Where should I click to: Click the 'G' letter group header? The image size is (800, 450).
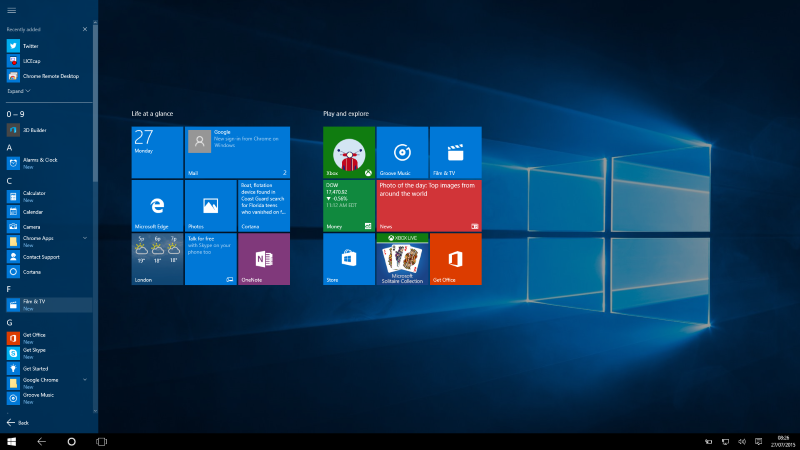pyautogui.click(x=9, y=322)
